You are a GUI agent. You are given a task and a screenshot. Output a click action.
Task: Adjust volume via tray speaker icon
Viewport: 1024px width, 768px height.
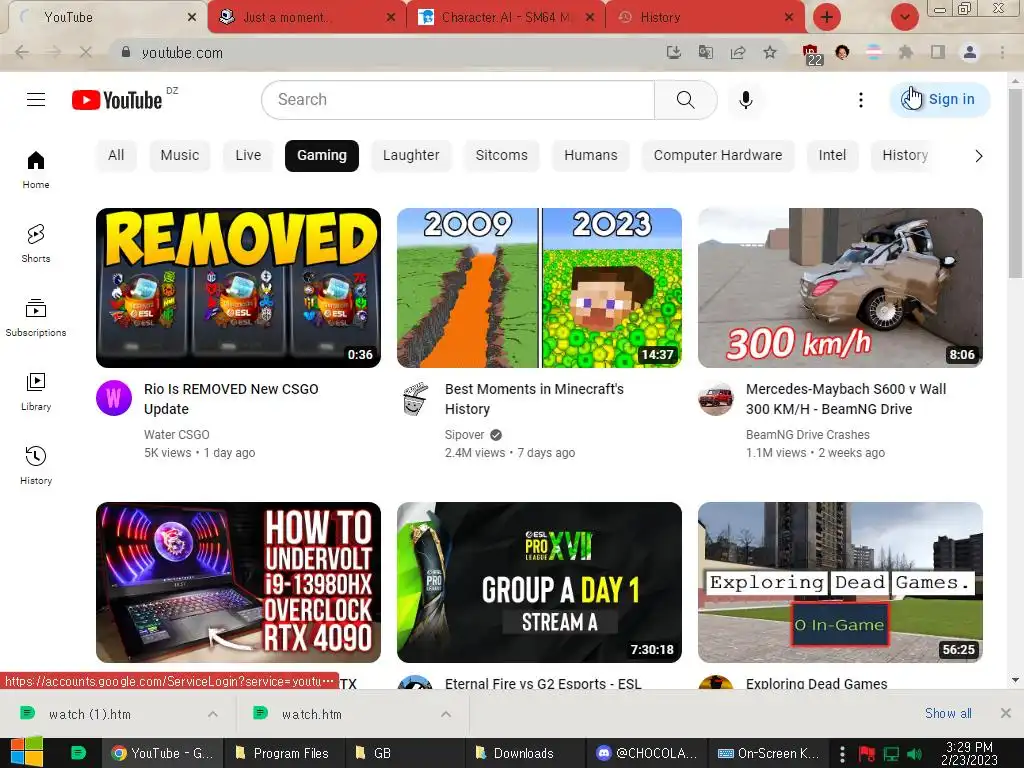pos(914,754)
